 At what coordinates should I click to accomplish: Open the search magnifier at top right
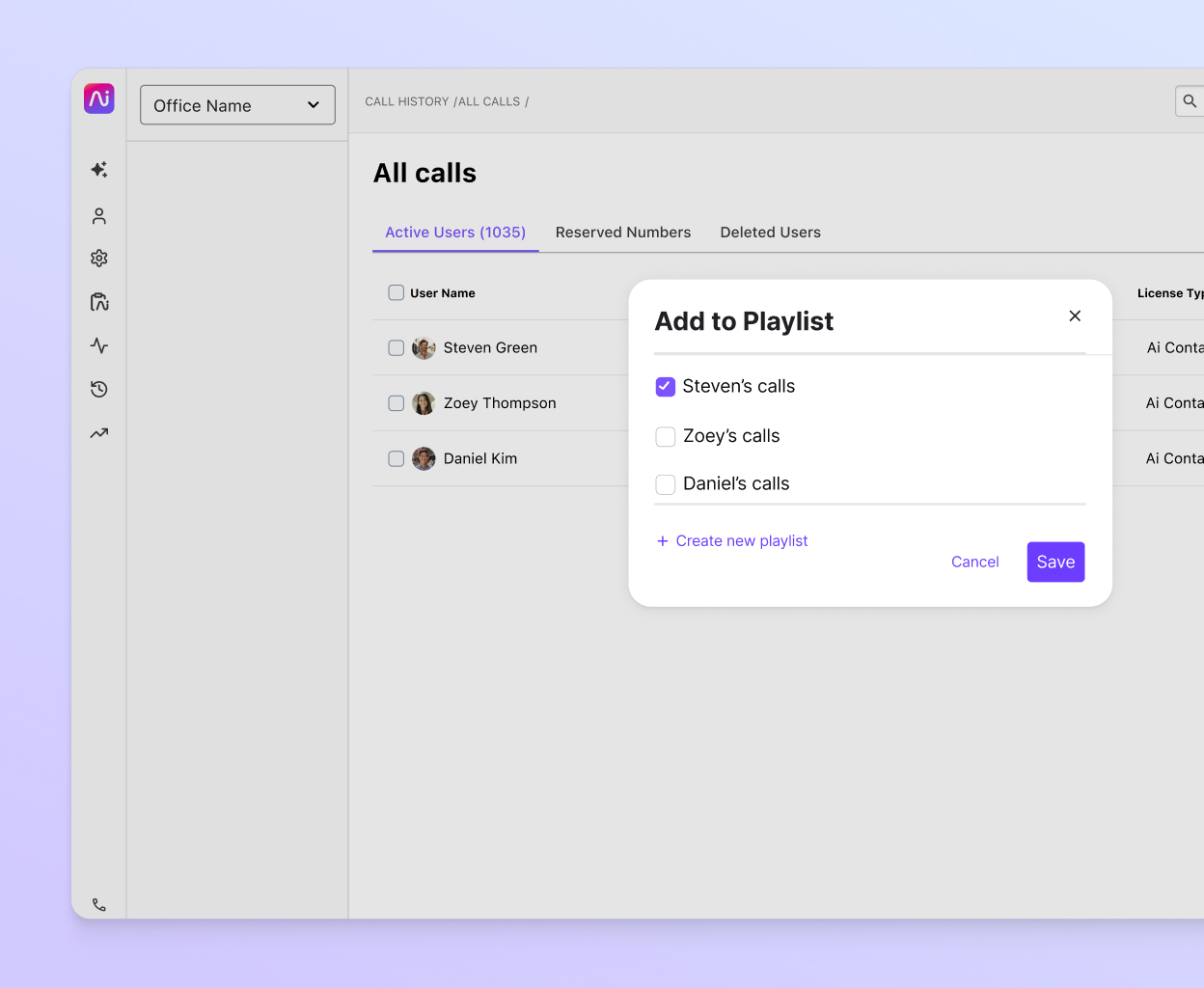point(1189,100)
